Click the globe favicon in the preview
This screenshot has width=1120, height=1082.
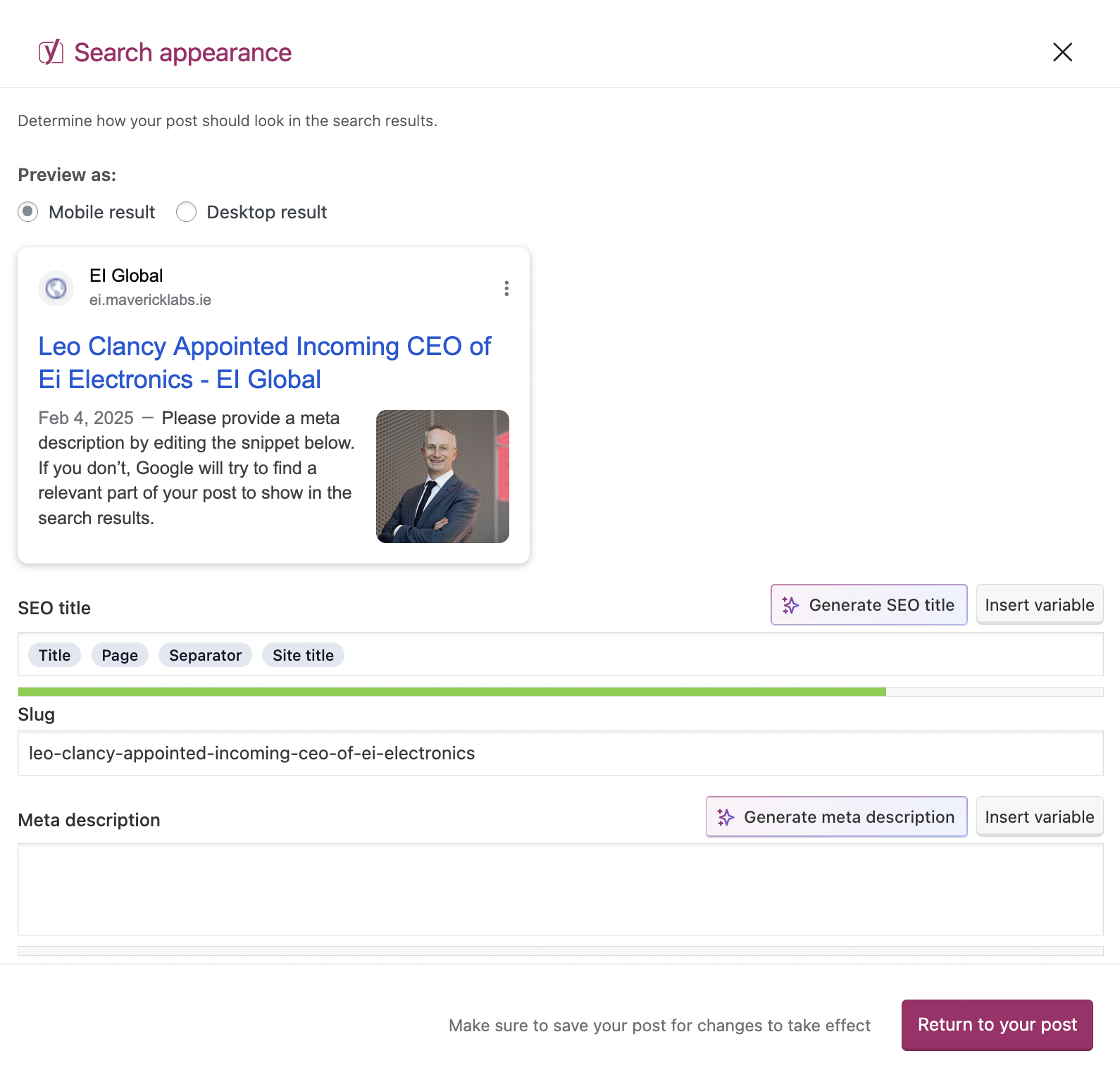56,288
